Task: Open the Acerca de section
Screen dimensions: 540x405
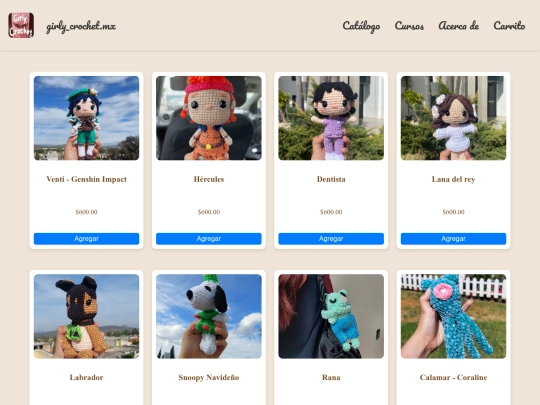Action: point(458,26)
